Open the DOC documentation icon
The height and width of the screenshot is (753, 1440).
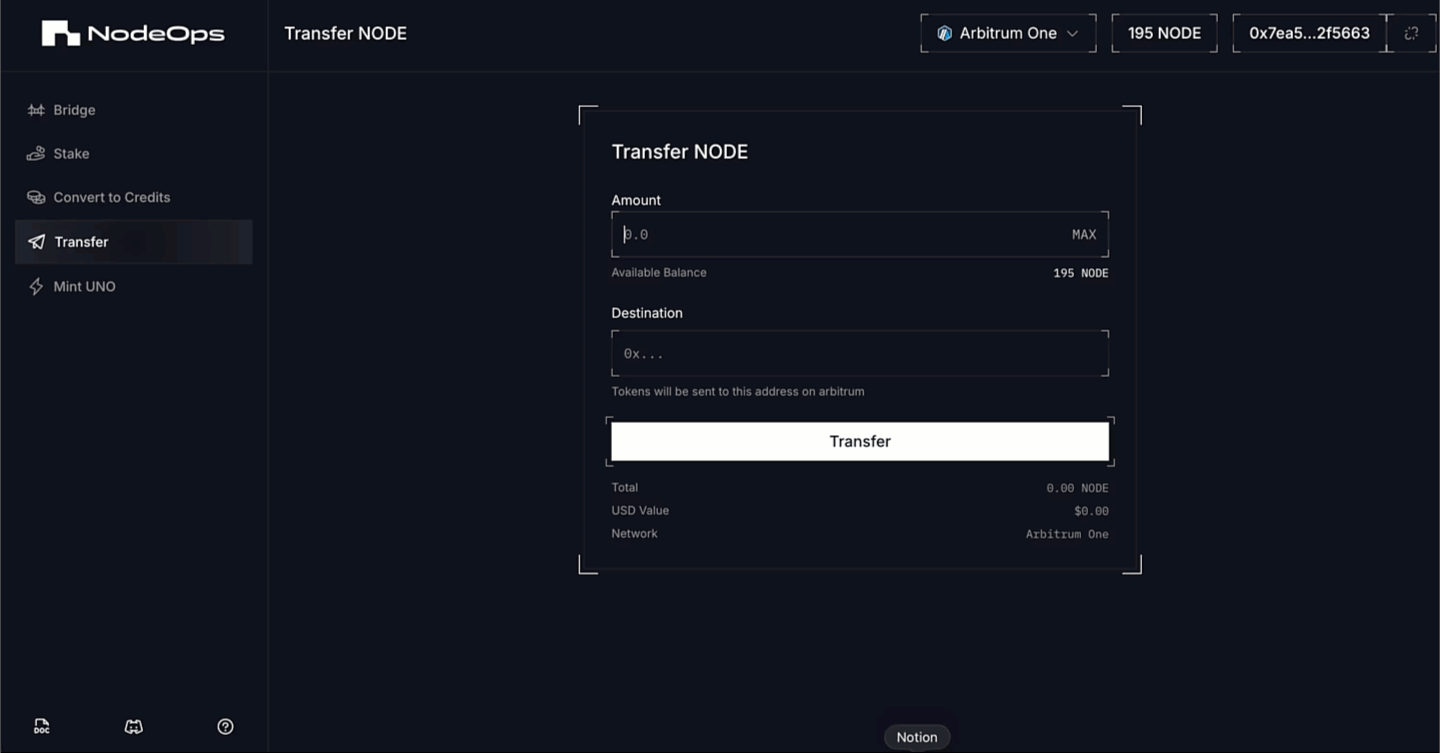click(x=41, y=727)
